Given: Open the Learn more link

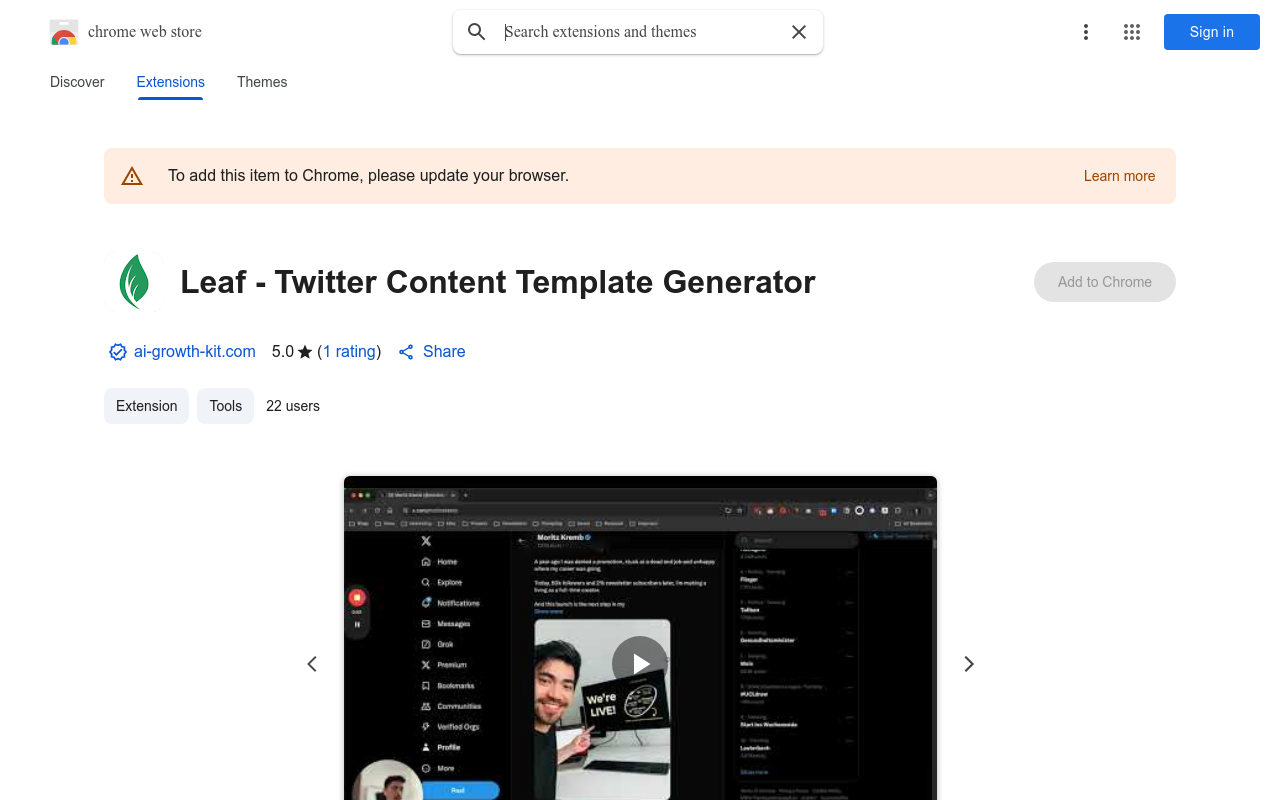Looking at the screenshot, I should 1119,176.
